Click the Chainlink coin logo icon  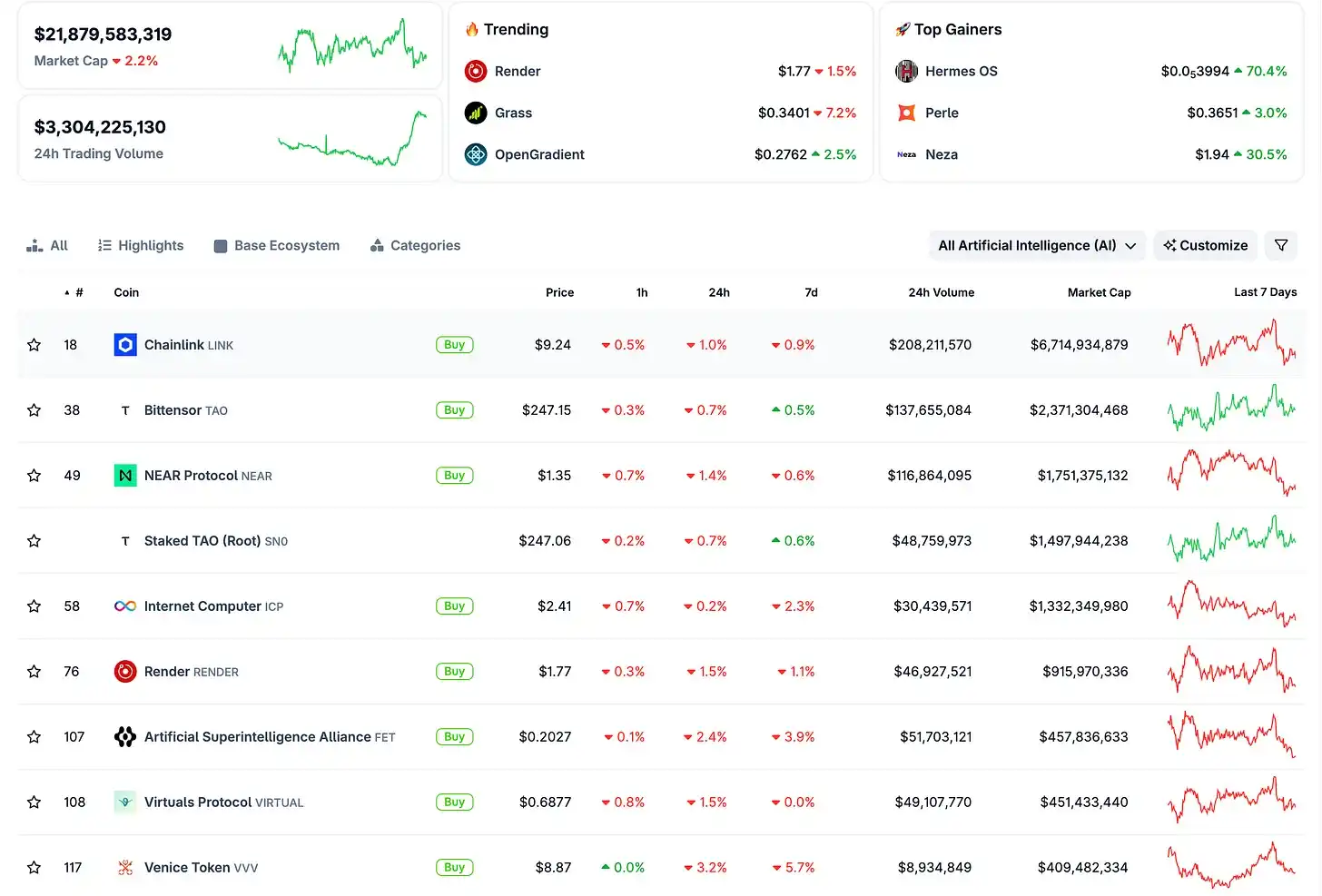125,345
